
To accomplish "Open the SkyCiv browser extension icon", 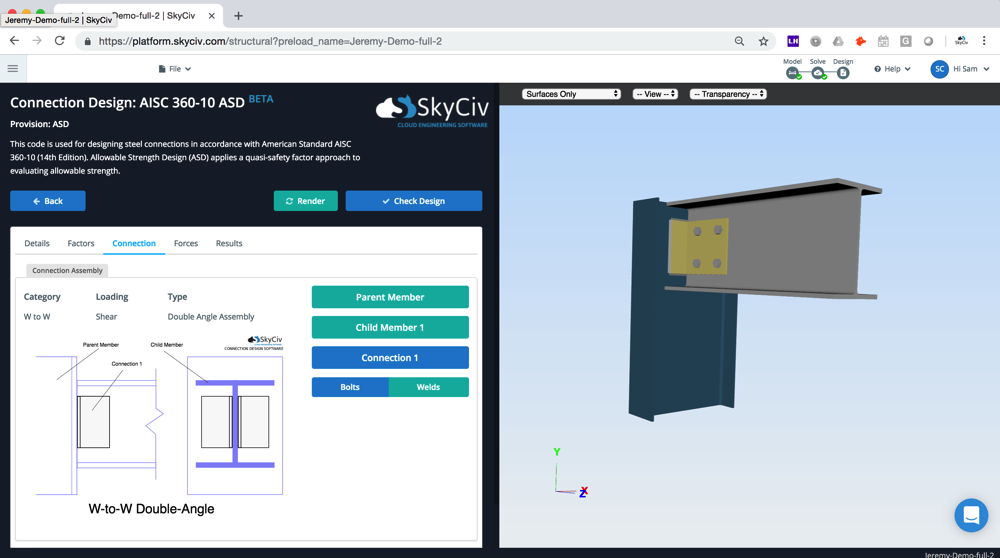I will coord(961,41).
